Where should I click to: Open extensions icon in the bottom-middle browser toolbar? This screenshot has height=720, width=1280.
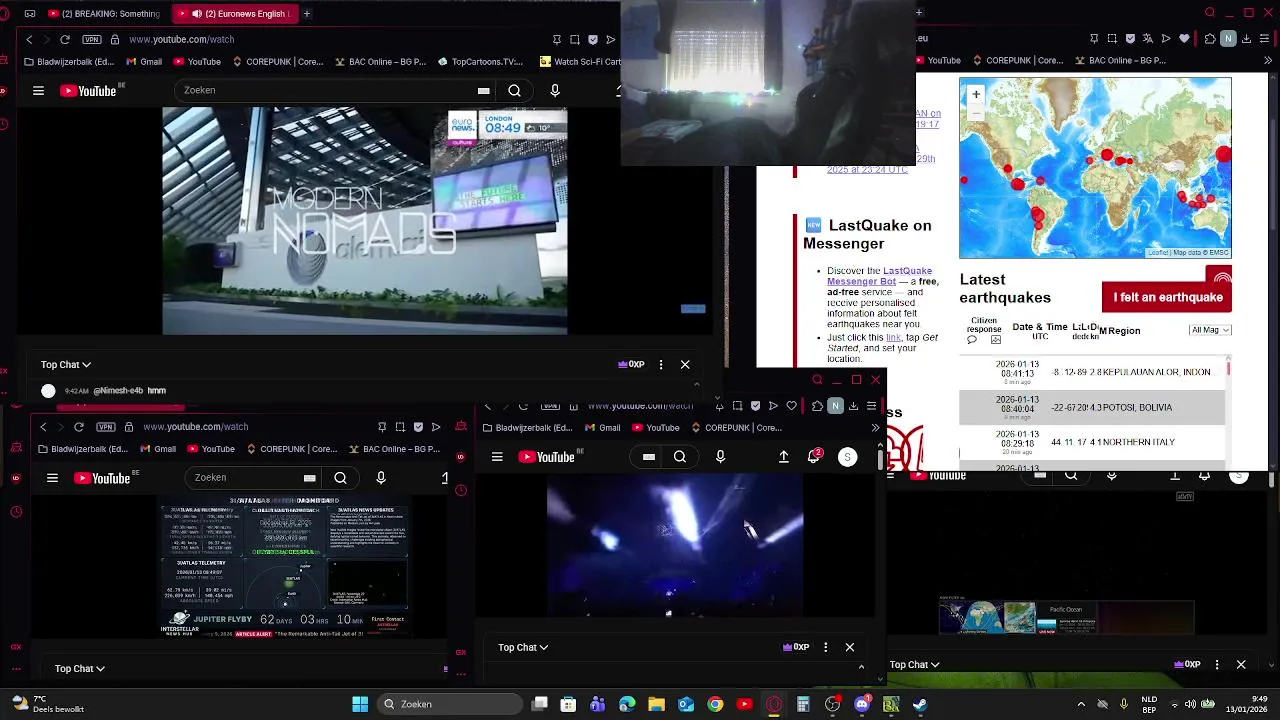click(817, 406)
